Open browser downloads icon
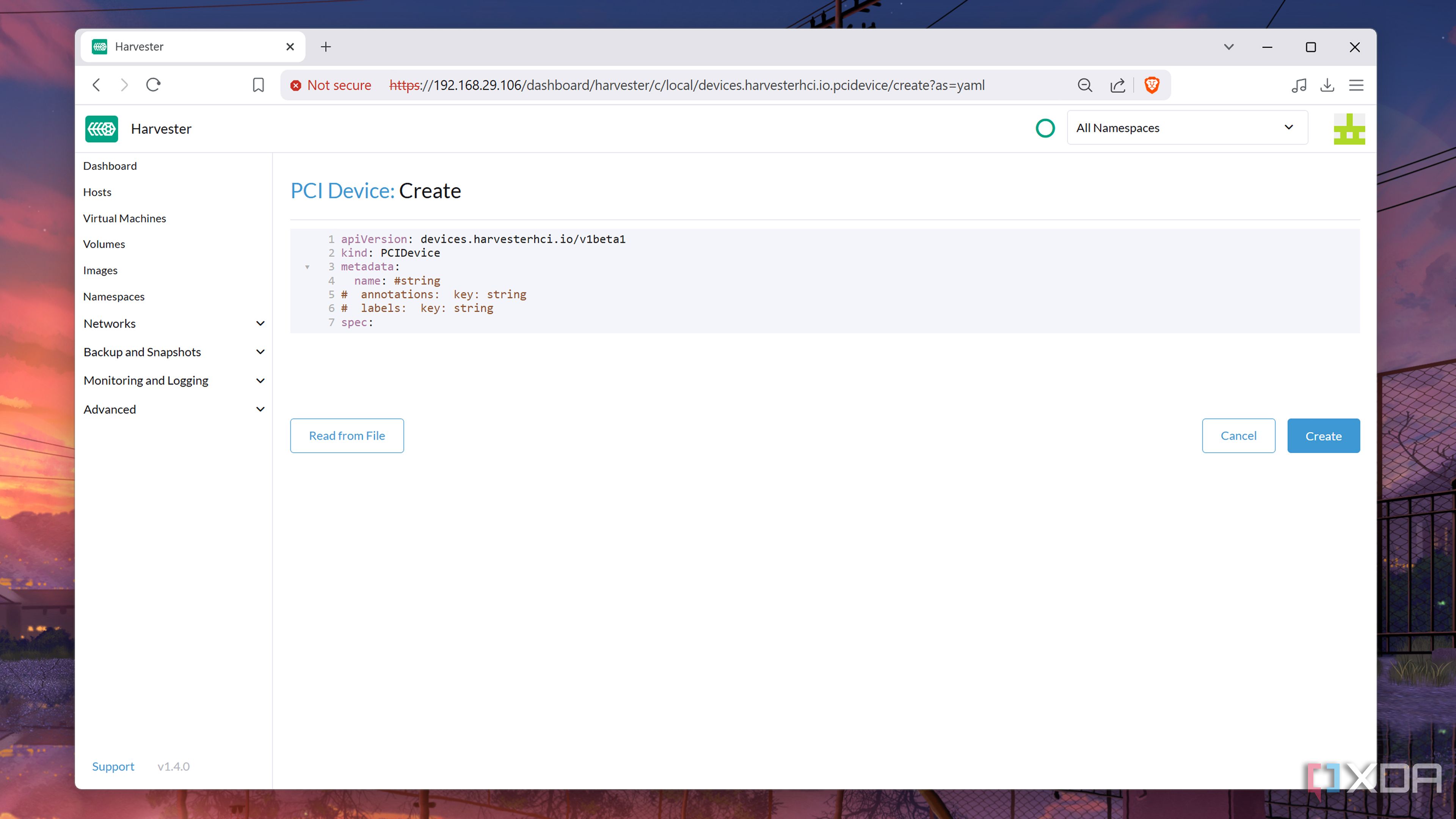Viewport: 1456px width, 819px height. click(1327, 85)
